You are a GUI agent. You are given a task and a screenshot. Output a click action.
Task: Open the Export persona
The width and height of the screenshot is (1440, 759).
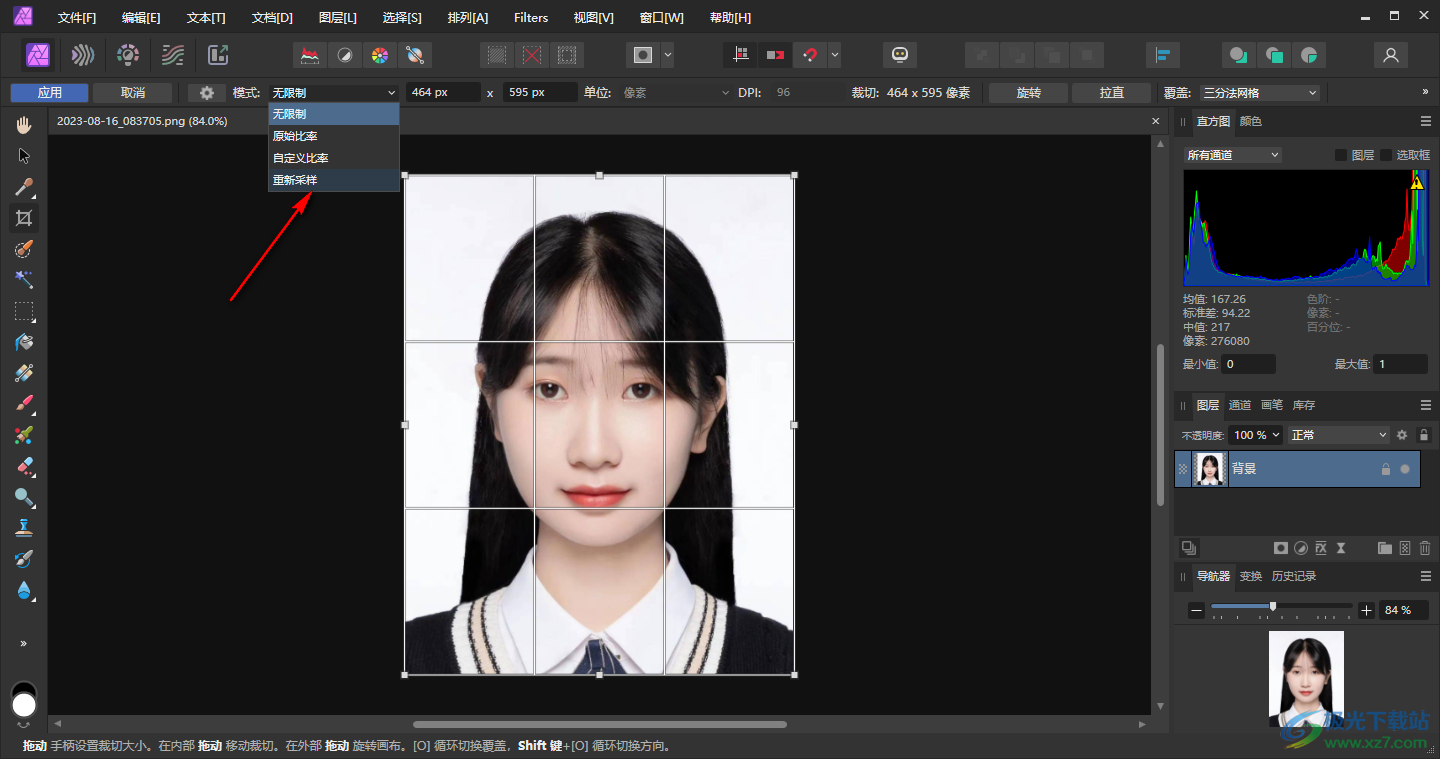[x=218, y=55]
